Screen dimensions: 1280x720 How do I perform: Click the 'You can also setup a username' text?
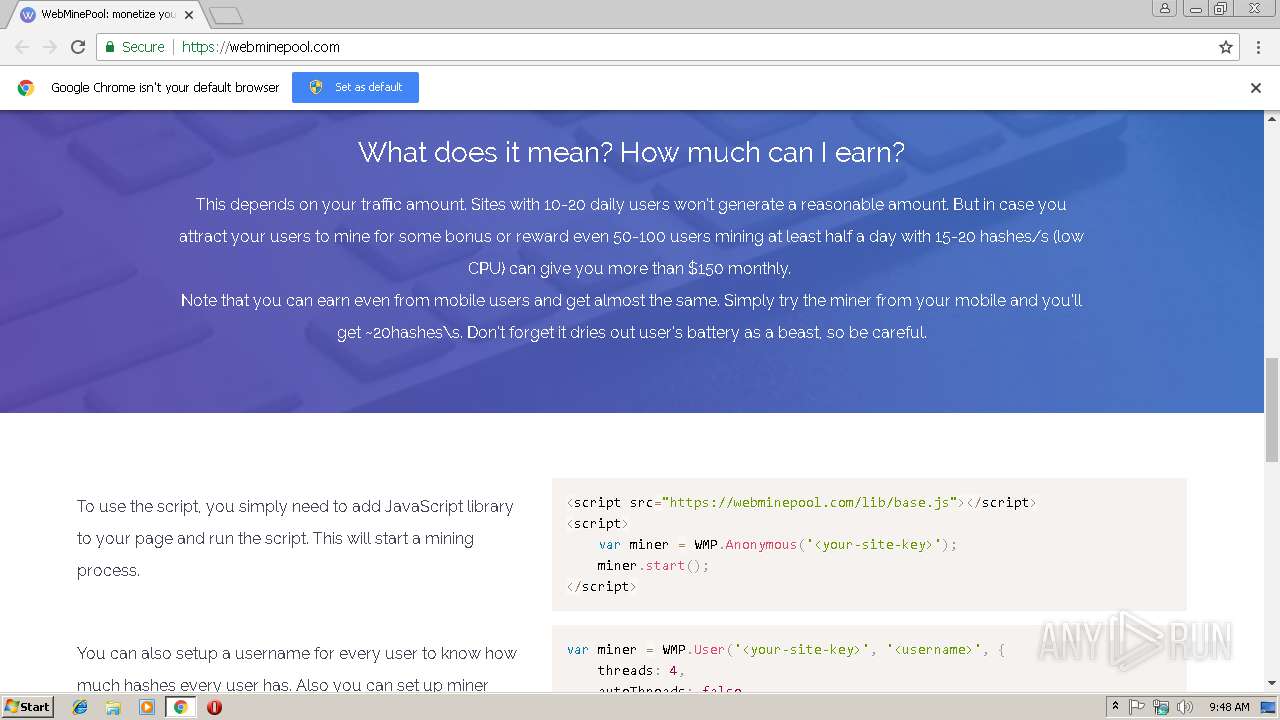tap(297, 669)
